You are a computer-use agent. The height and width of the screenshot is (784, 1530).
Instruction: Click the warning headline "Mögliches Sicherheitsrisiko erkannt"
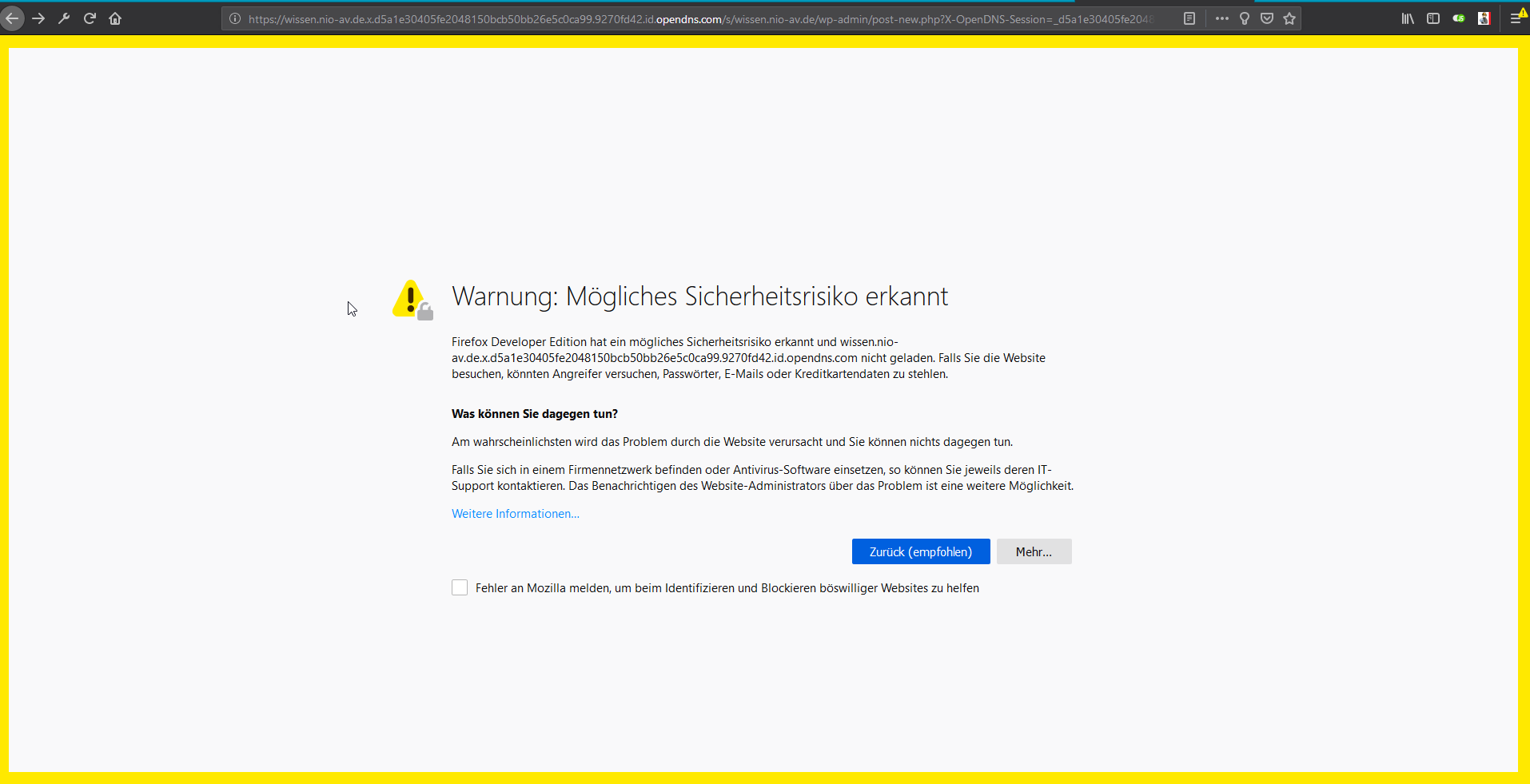pyautogui.click(x=757, y=296)
